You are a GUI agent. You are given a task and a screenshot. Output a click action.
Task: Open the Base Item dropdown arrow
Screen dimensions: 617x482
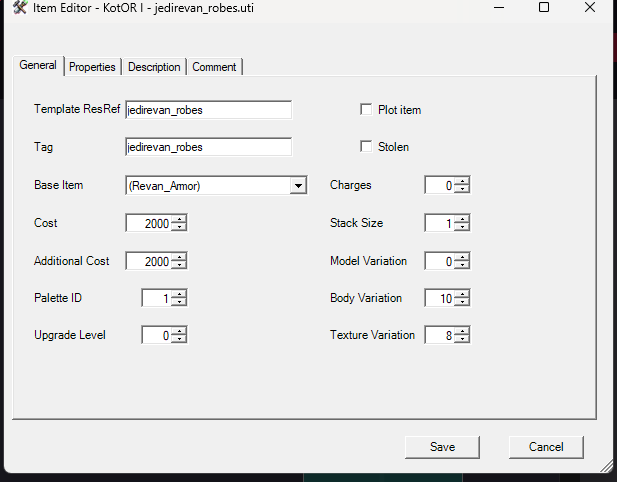click(298, 185)
